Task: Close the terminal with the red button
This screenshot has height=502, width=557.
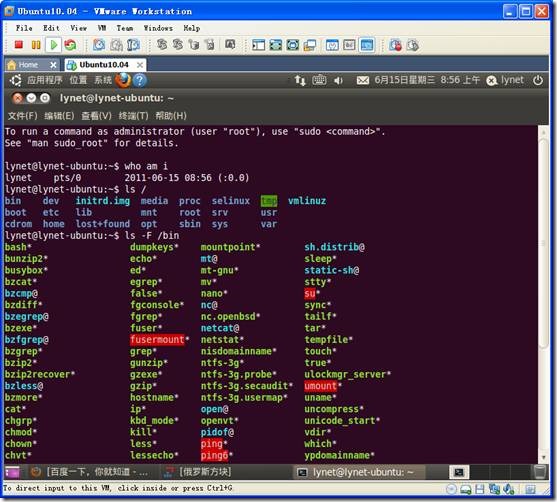Action: 17,98
